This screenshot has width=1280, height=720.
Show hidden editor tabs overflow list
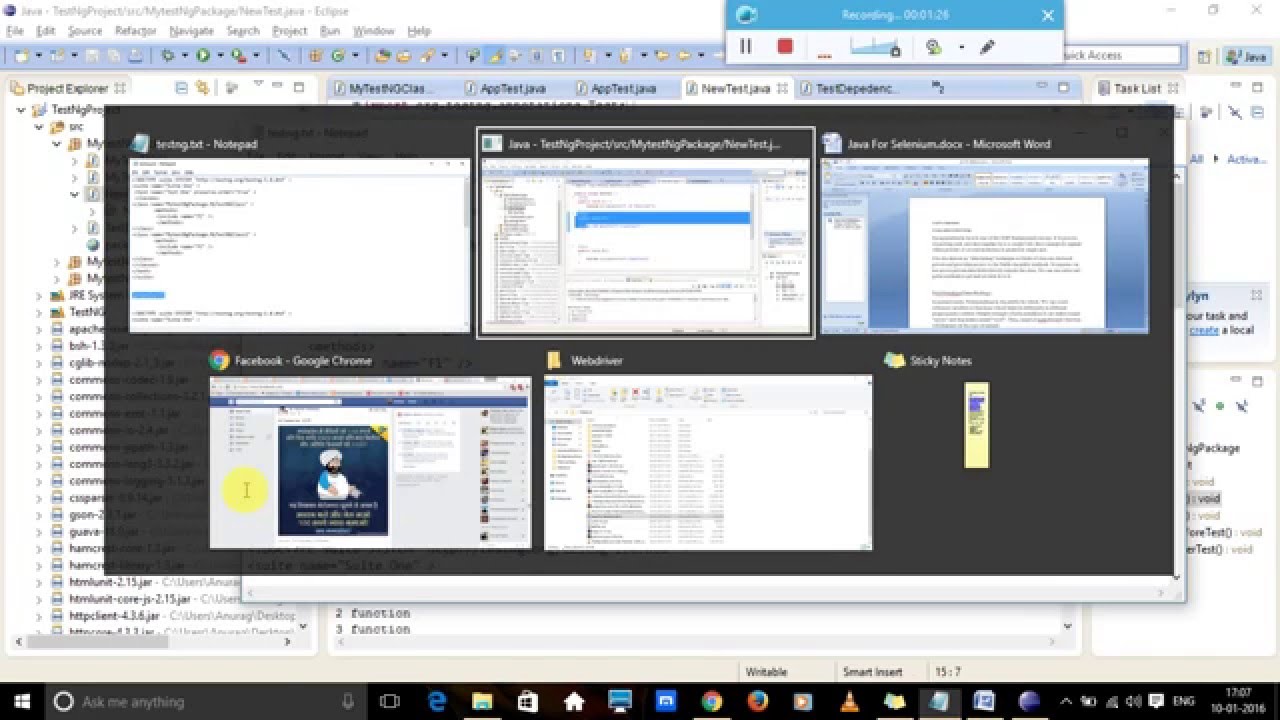tap(939, 88)
